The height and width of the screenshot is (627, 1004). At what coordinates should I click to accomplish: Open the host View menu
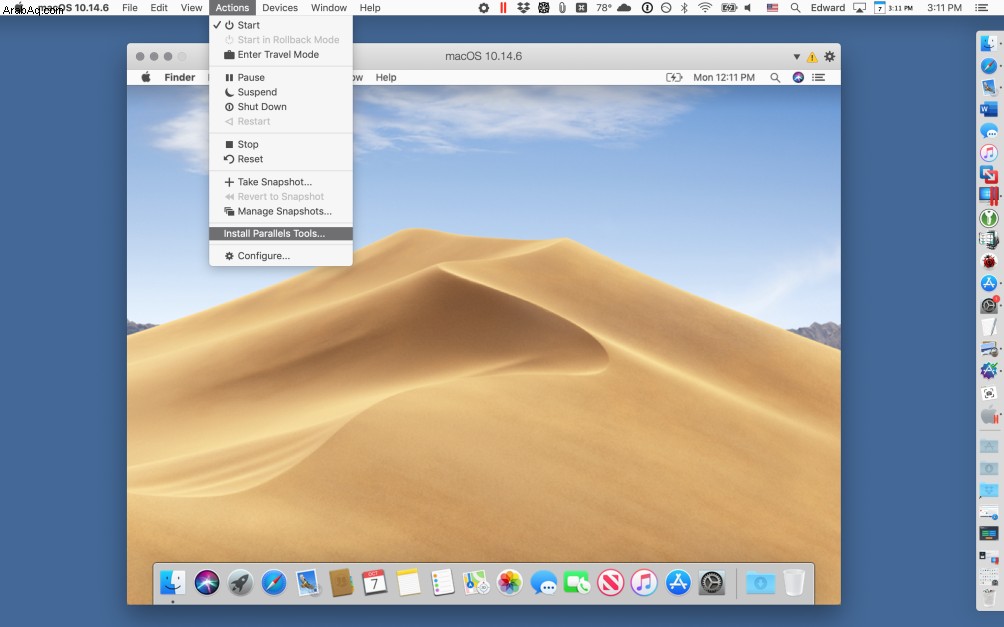tap(191, 8)
